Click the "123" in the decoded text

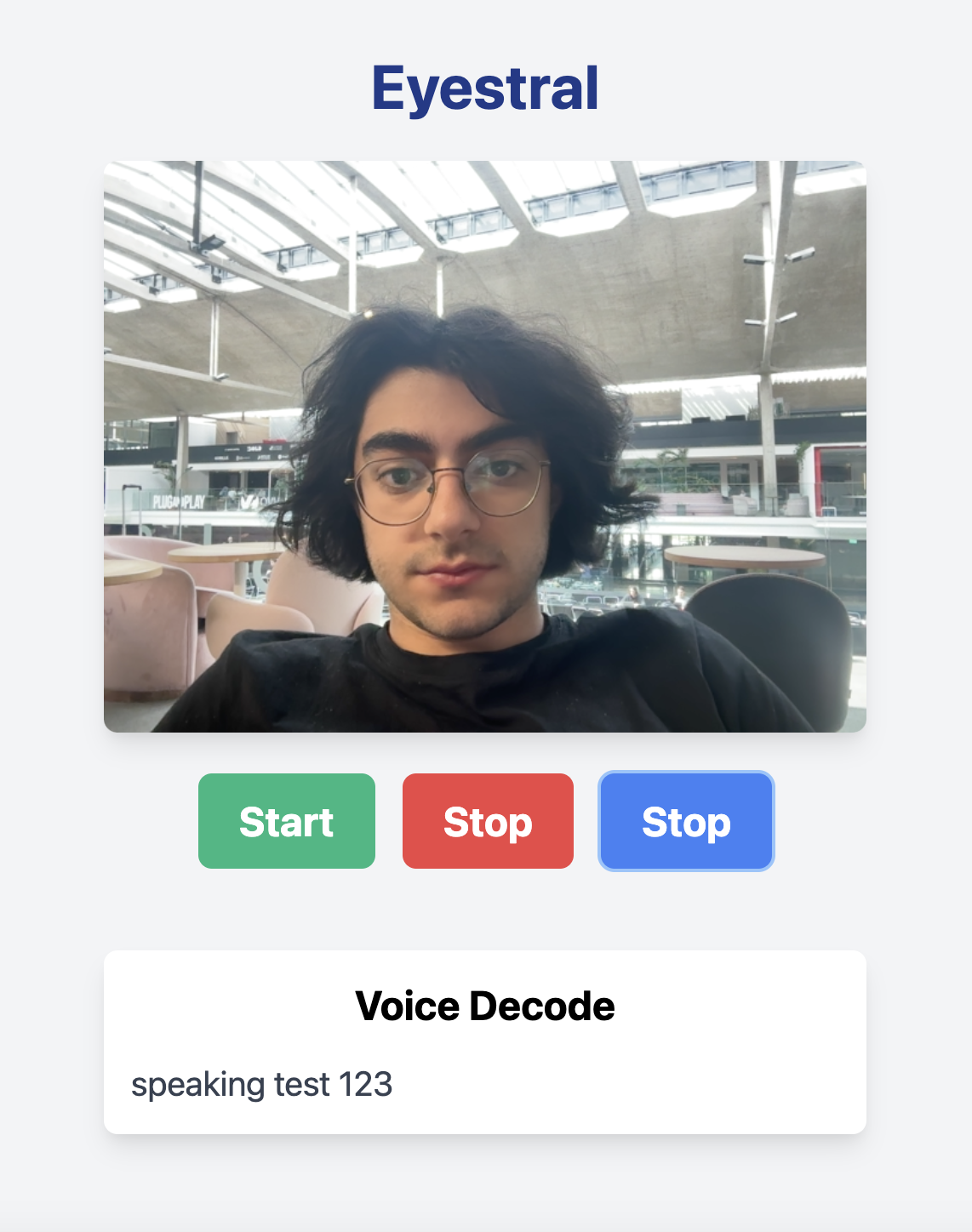[366, 1085]
